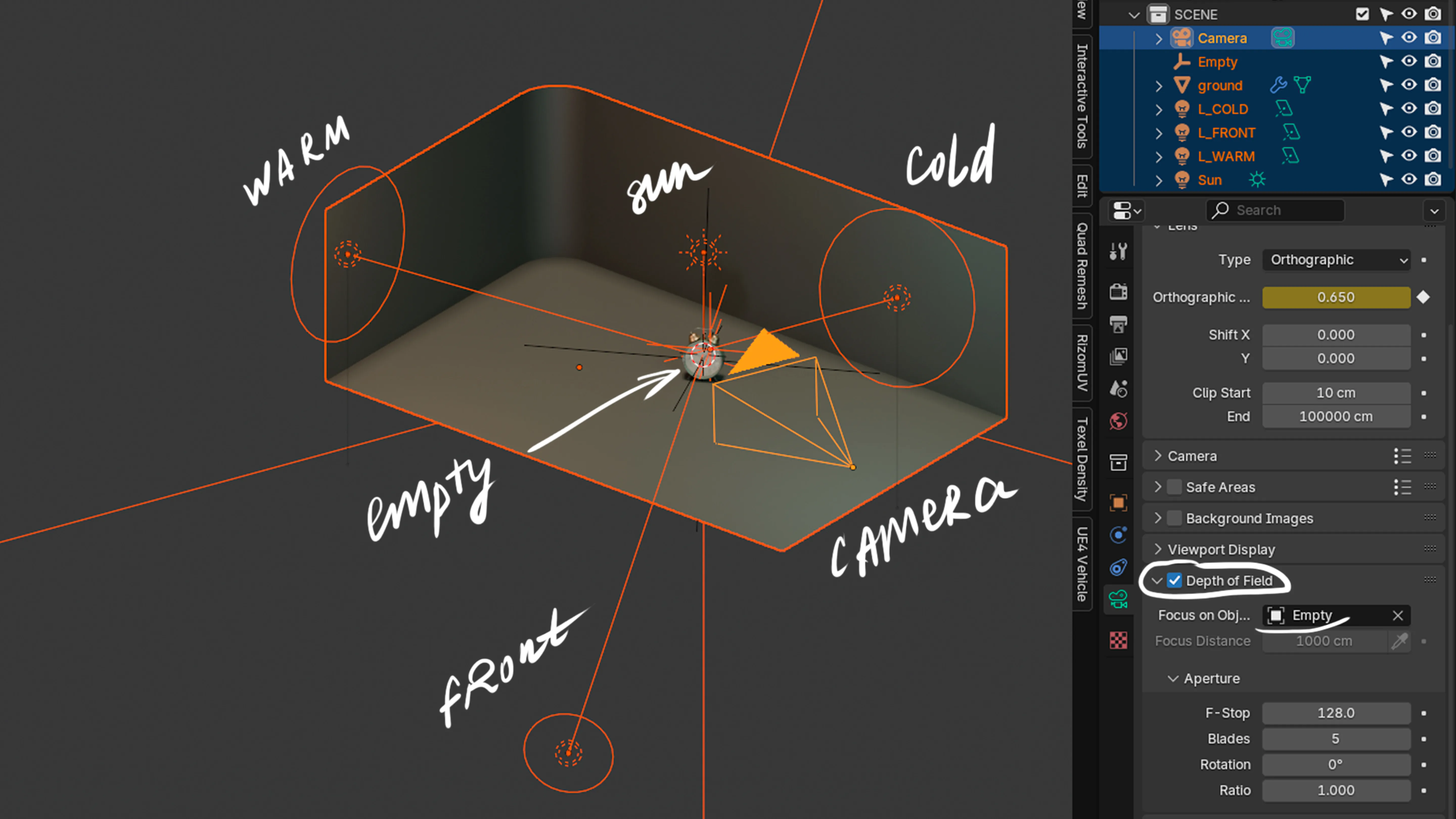Open the Quad Remesh sidebar tab
The width and height of the screenshot is (1456, 819).
[x=1082, y=266]
